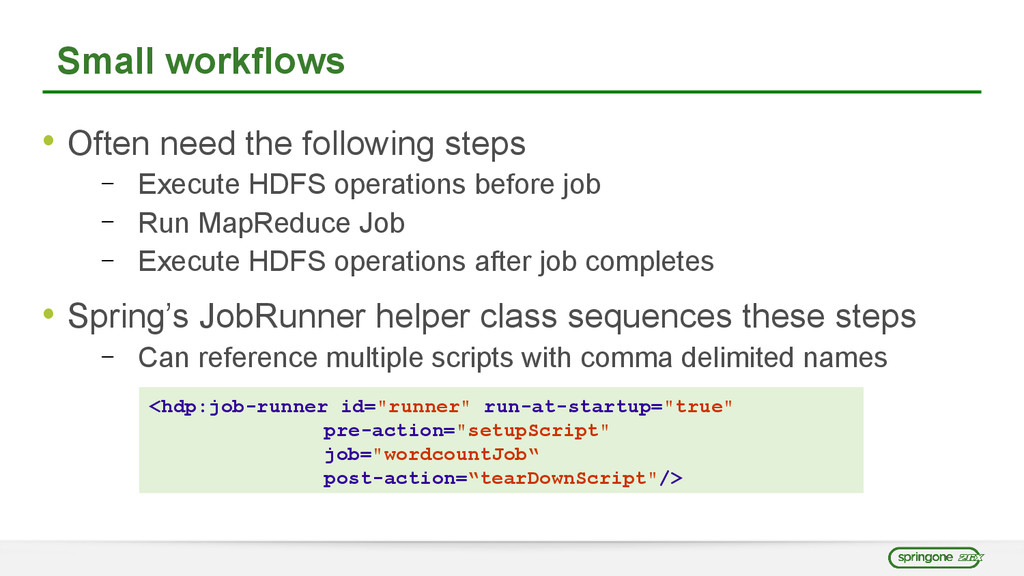The width and height of the screenshot is (1024, 576).
Task: Click the "setupScript" value in code
Action: pyautogui.click(x=533, y=430)
